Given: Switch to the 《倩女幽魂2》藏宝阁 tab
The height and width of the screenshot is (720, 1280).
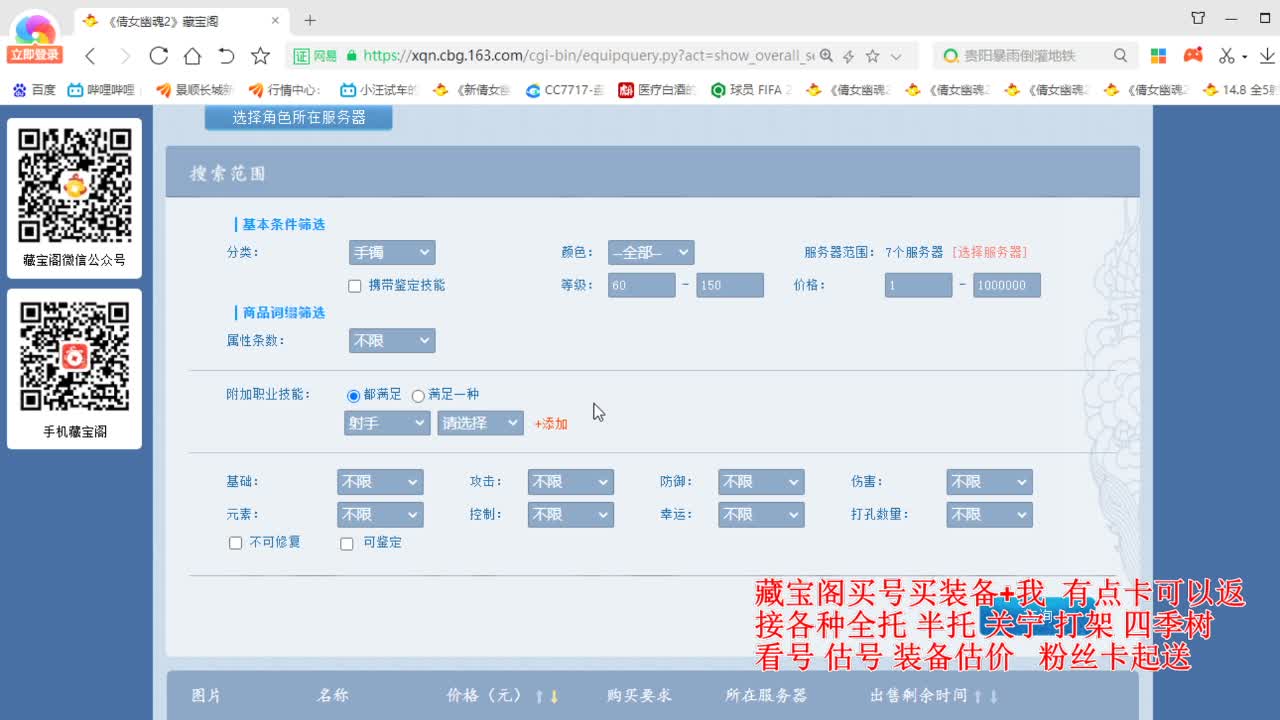Looking at the screenshot, I should coord(160,19).
